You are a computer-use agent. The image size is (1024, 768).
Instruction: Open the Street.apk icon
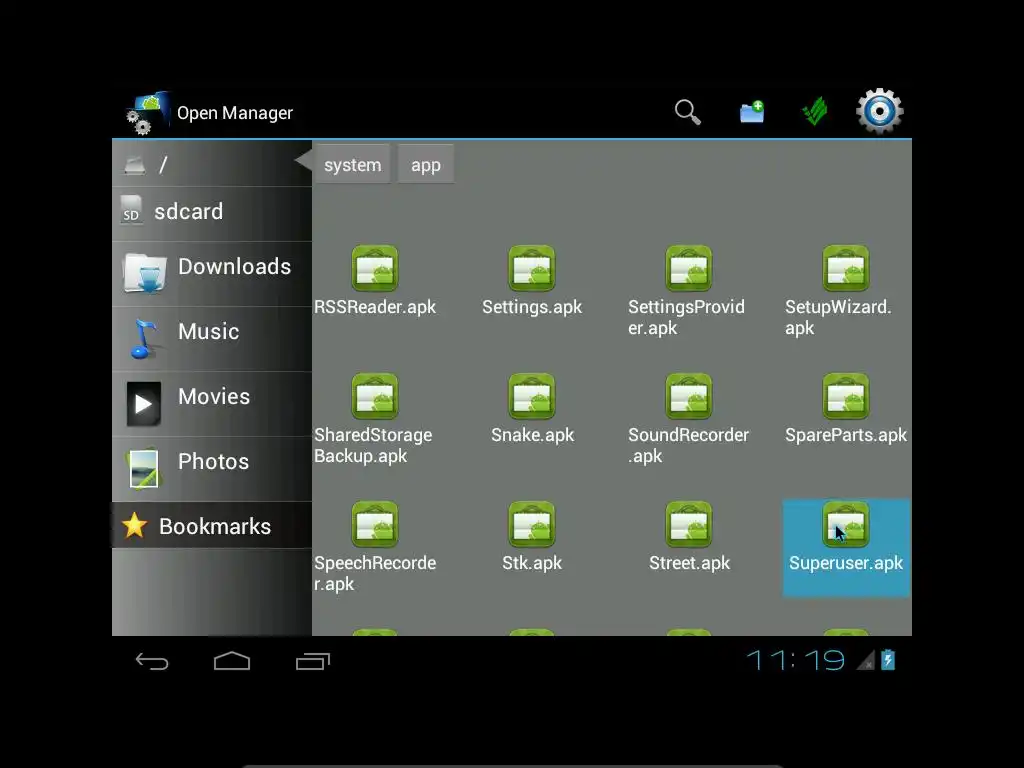688,524
